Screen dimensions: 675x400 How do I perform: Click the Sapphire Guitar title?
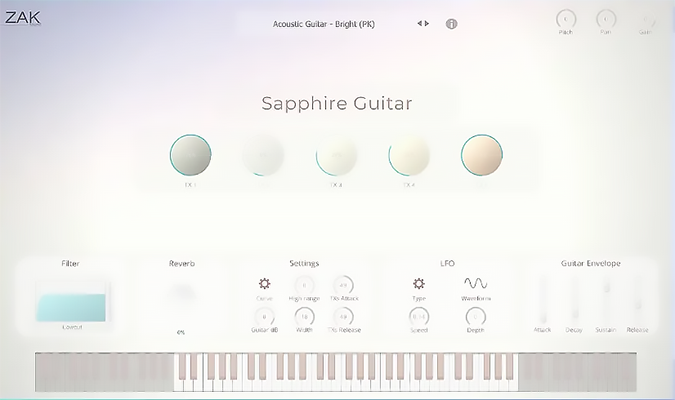pyautogui.click(x=337, y=103)
